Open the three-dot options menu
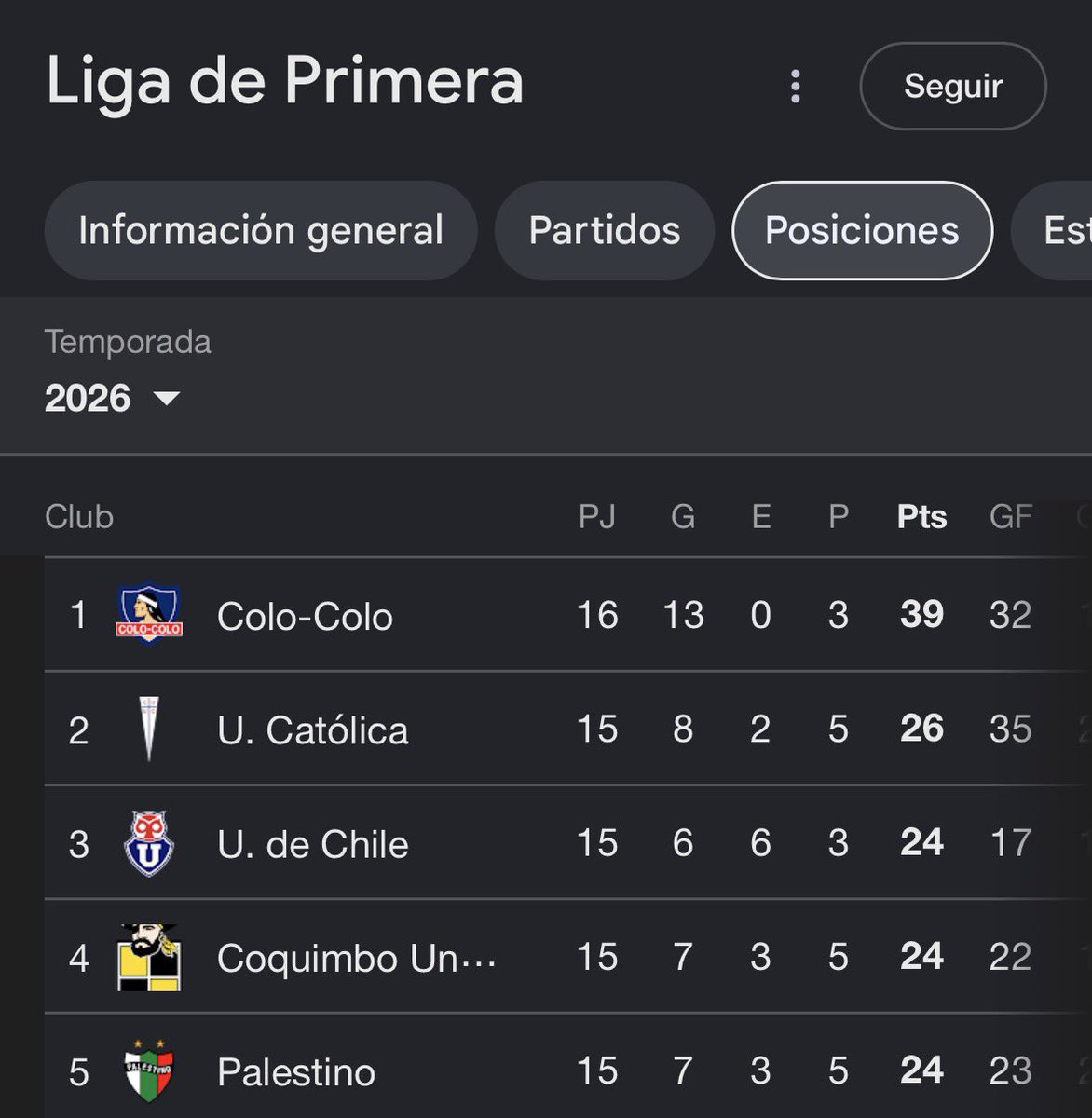 click(x=795, y=86)
